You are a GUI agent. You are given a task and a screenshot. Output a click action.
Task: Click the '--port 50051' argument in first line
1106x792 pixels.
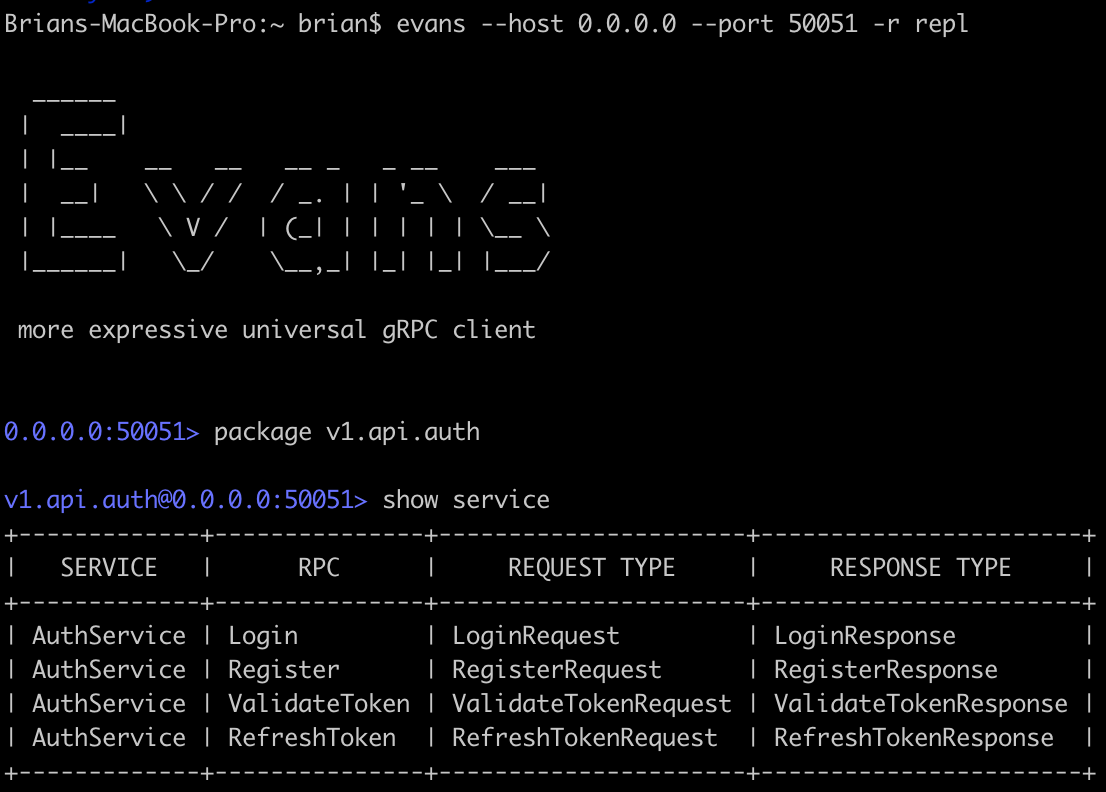pos(774,24)
